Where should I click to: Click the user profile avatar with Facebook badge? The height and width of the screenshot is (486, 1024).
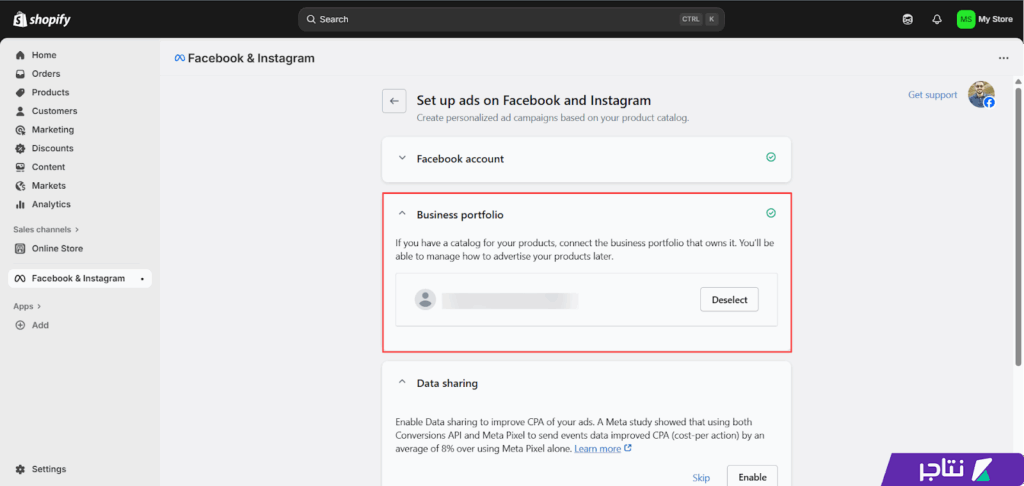tap(981, 95)
